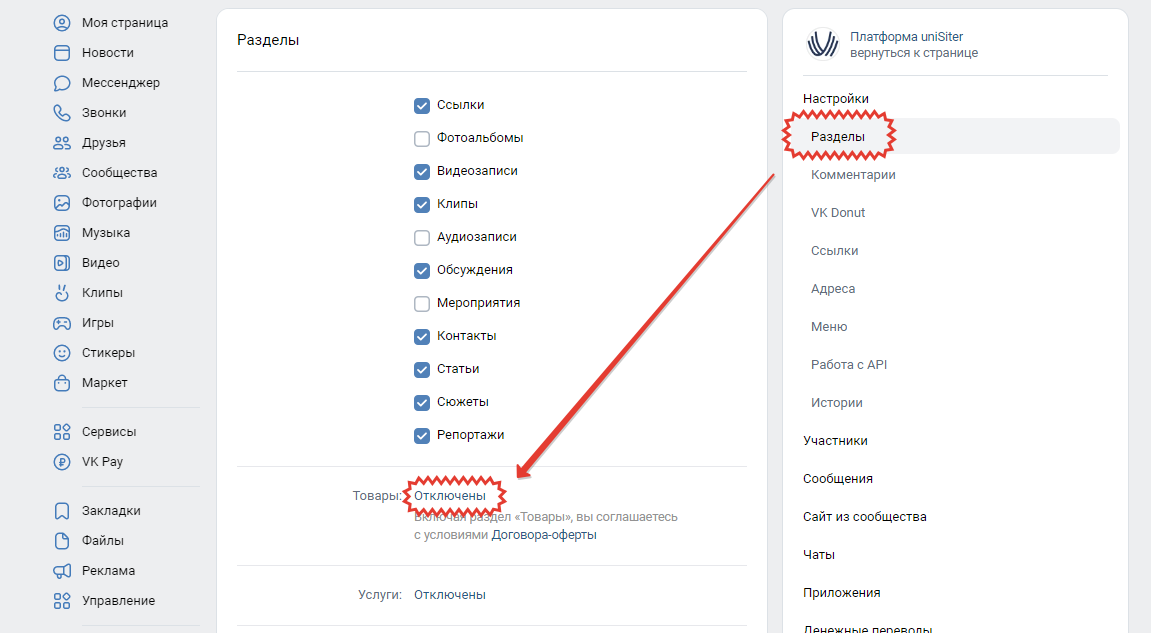Tick the Мероприятия checkbox
Image resolution: width=1151 pixels, height=633 pixels.
coord(422,303)
